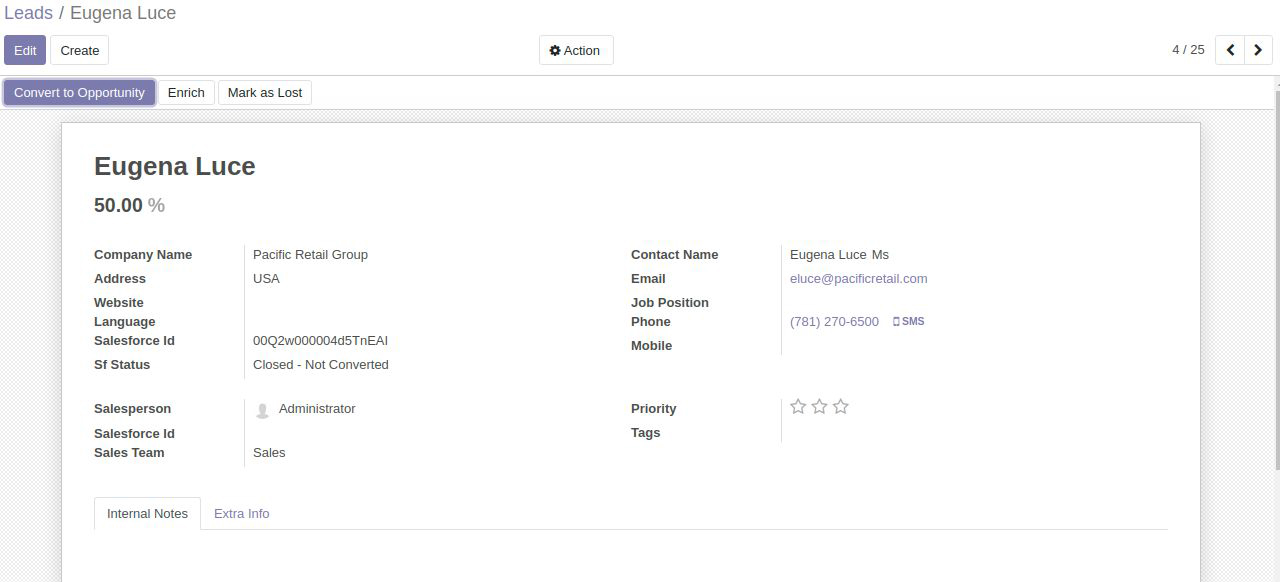Select the Pacific Retail Group company name

(310, 255)
